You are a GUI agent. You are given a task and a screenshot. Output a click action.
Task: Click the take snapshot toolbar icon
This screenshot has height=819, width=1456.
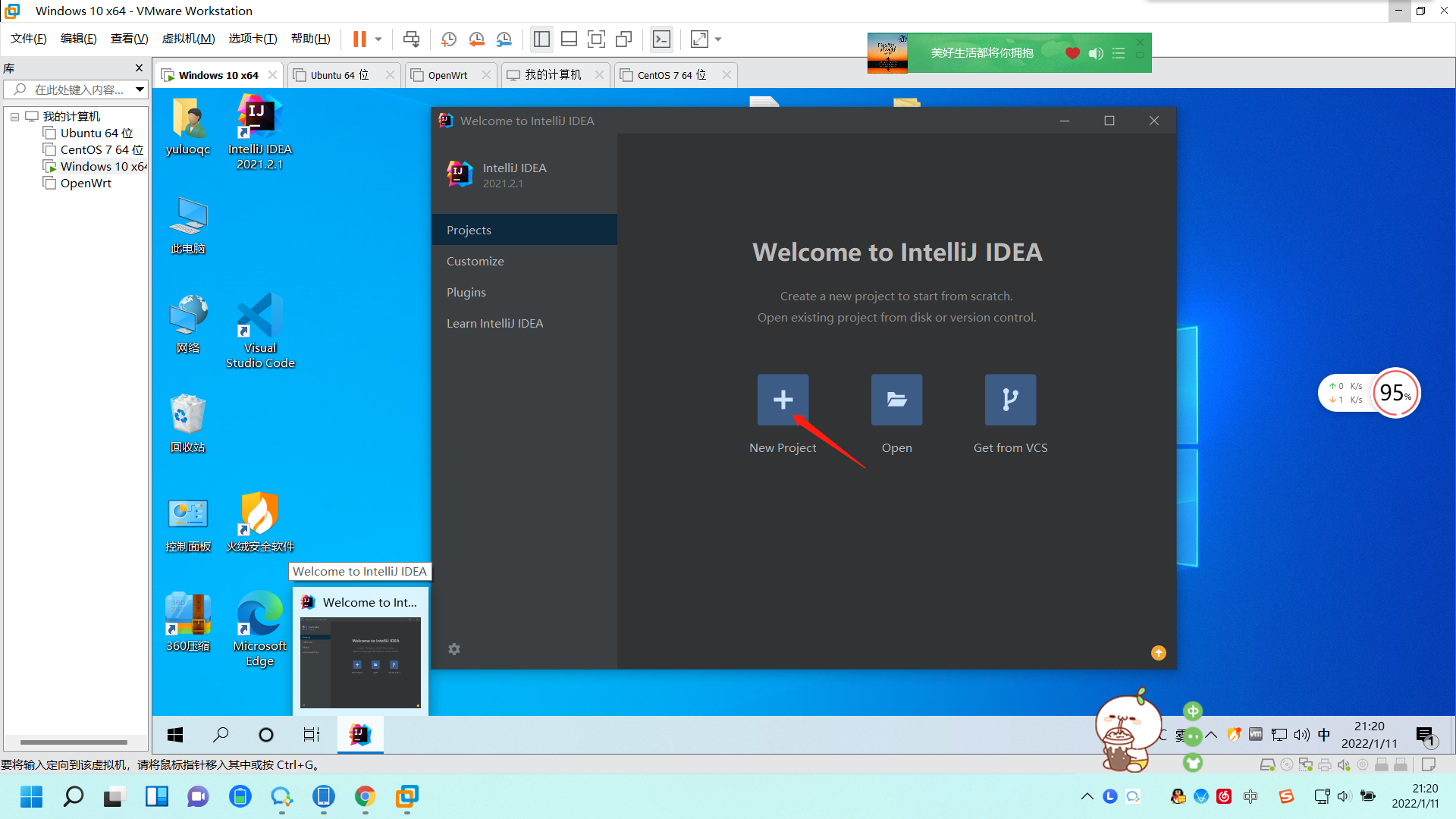pyautogui.click(x=449, y=39)
